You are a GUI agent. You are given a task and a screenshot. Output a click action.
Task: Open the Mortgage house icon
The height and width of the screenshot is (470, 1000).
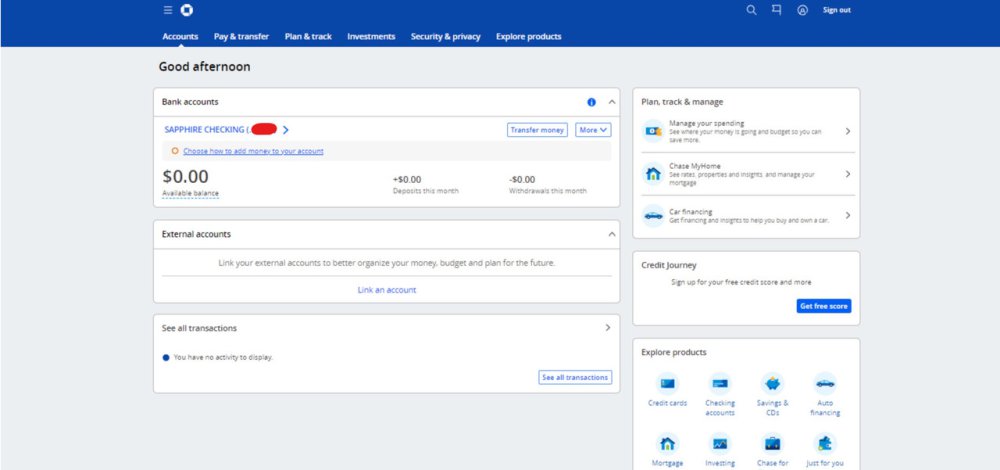667,443
